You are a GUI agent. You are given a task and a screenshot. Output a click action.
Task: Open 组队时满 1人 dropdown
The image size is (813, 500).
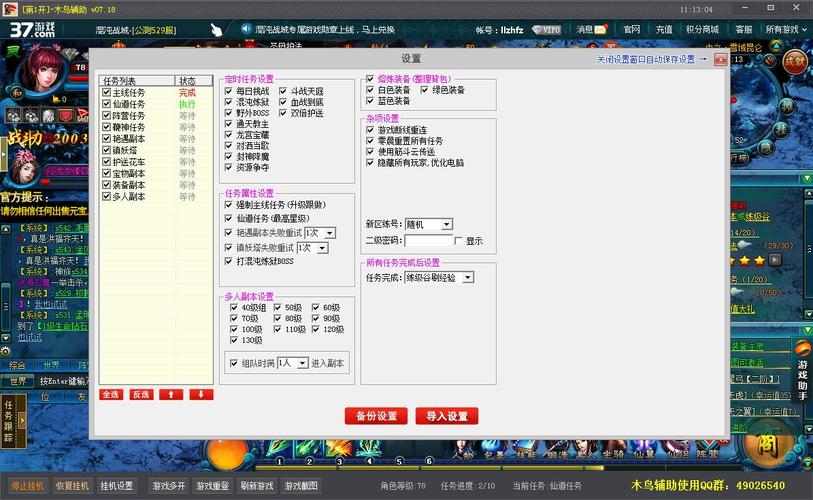(303, 364)
